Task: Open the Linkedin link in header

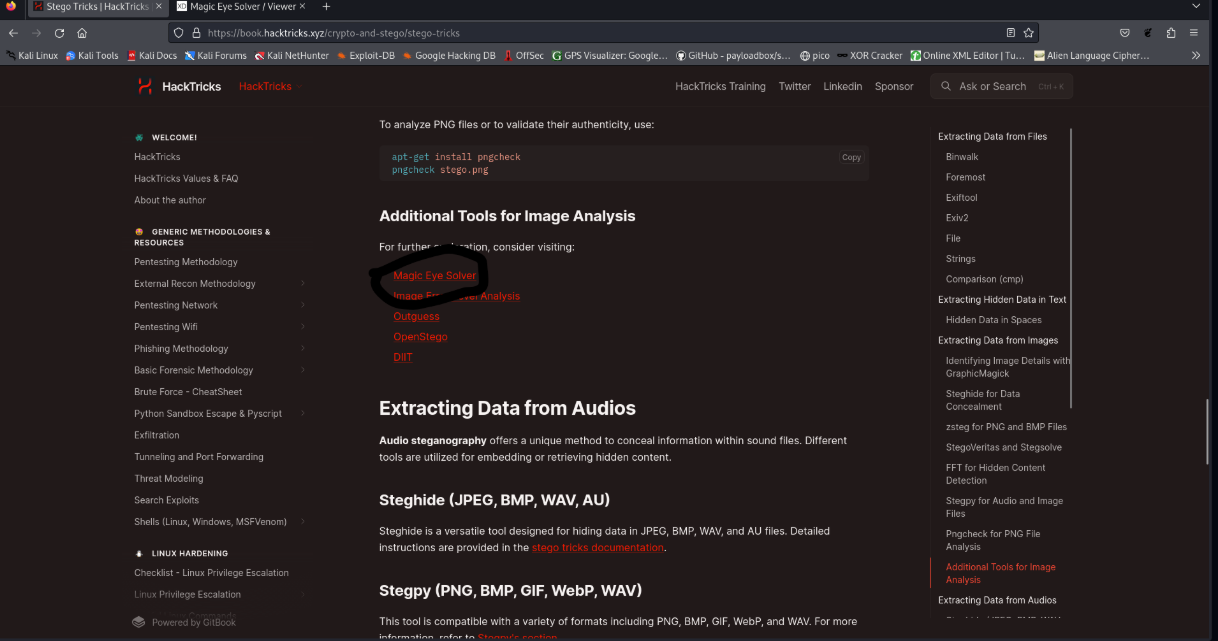Action: click(x=843, y=87)
